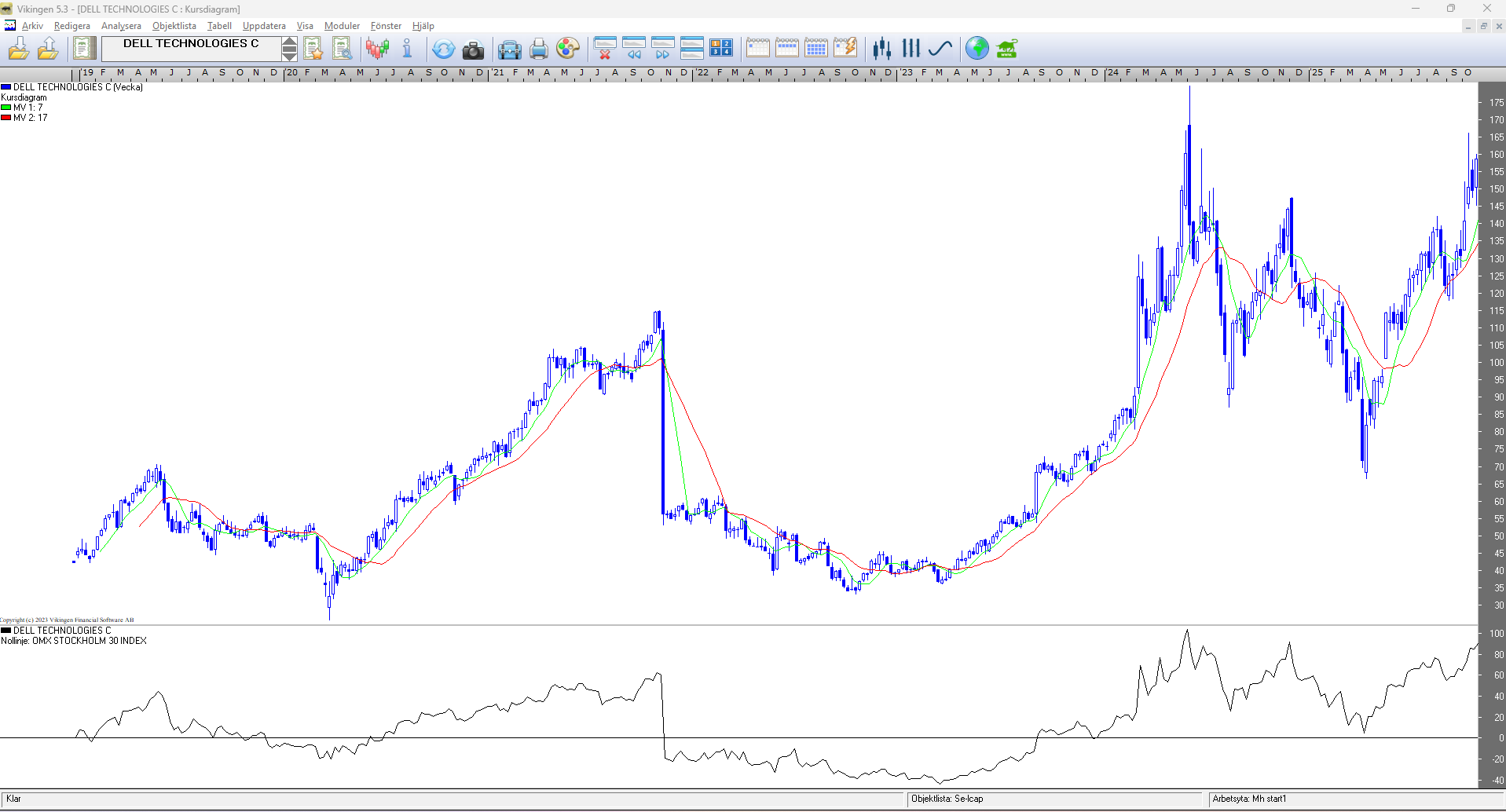Screen dimensions: 1506x812
Task: Click the close chart window red X button
Action: (604, 49)
